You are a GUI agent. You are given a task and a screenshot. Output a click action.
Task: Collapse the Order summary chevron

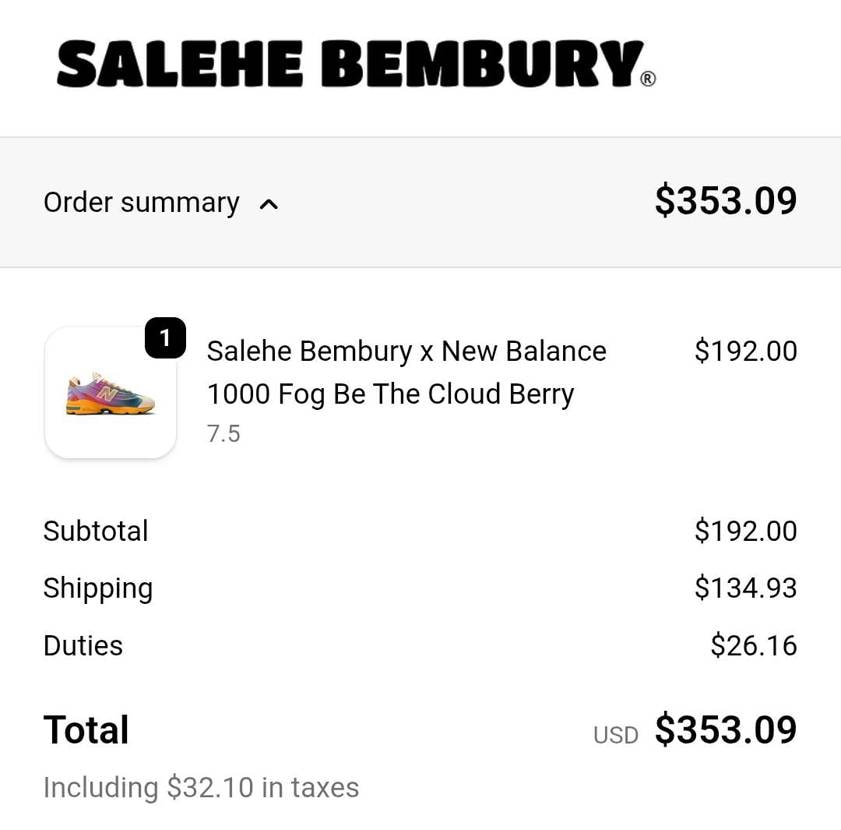pos(268,204)
